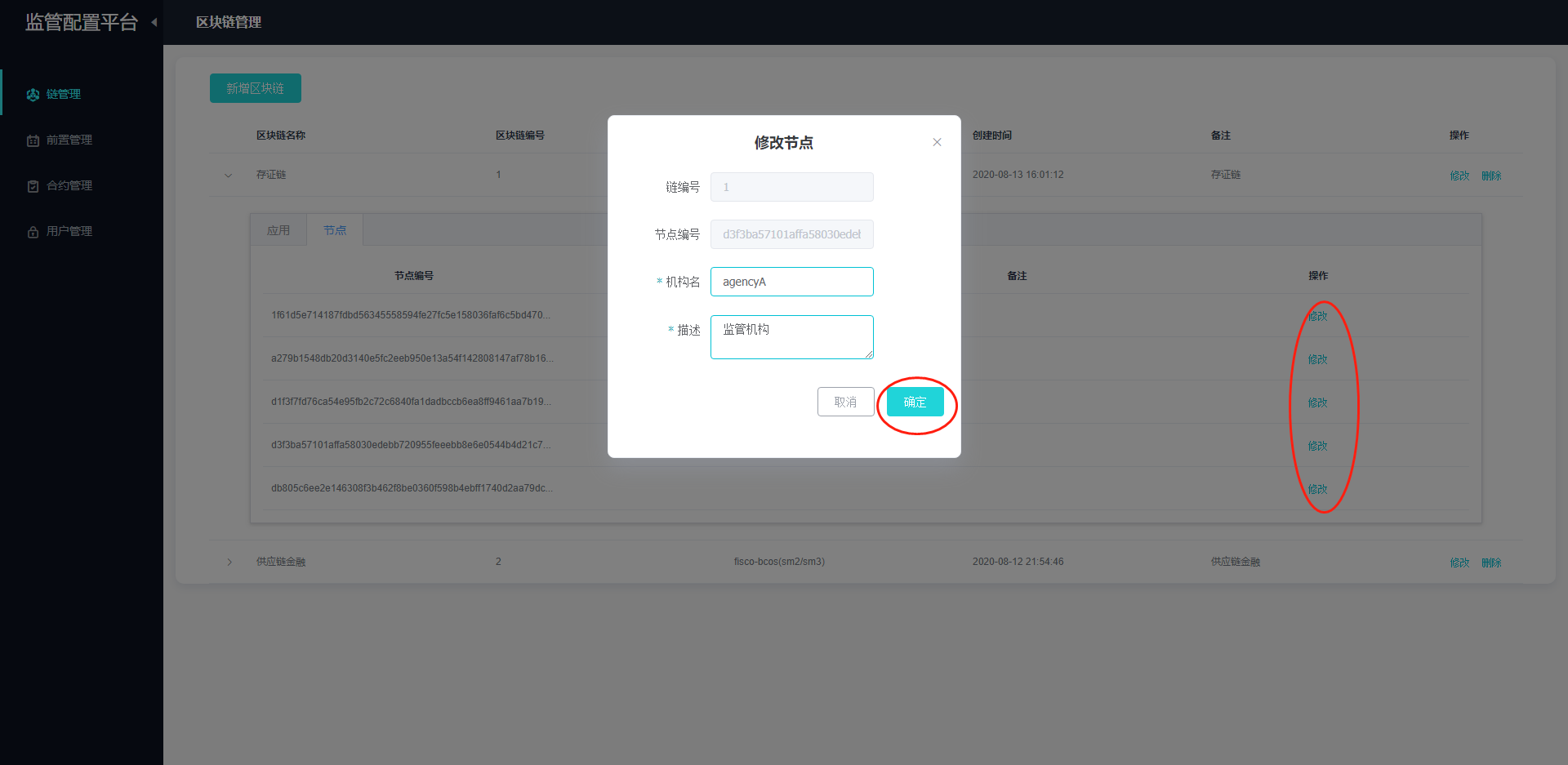Viewport: 1568px width, 765px height.
Task: Click 修改 for node db805c6ee2e14...
Action: click(x=1317, y=489)
